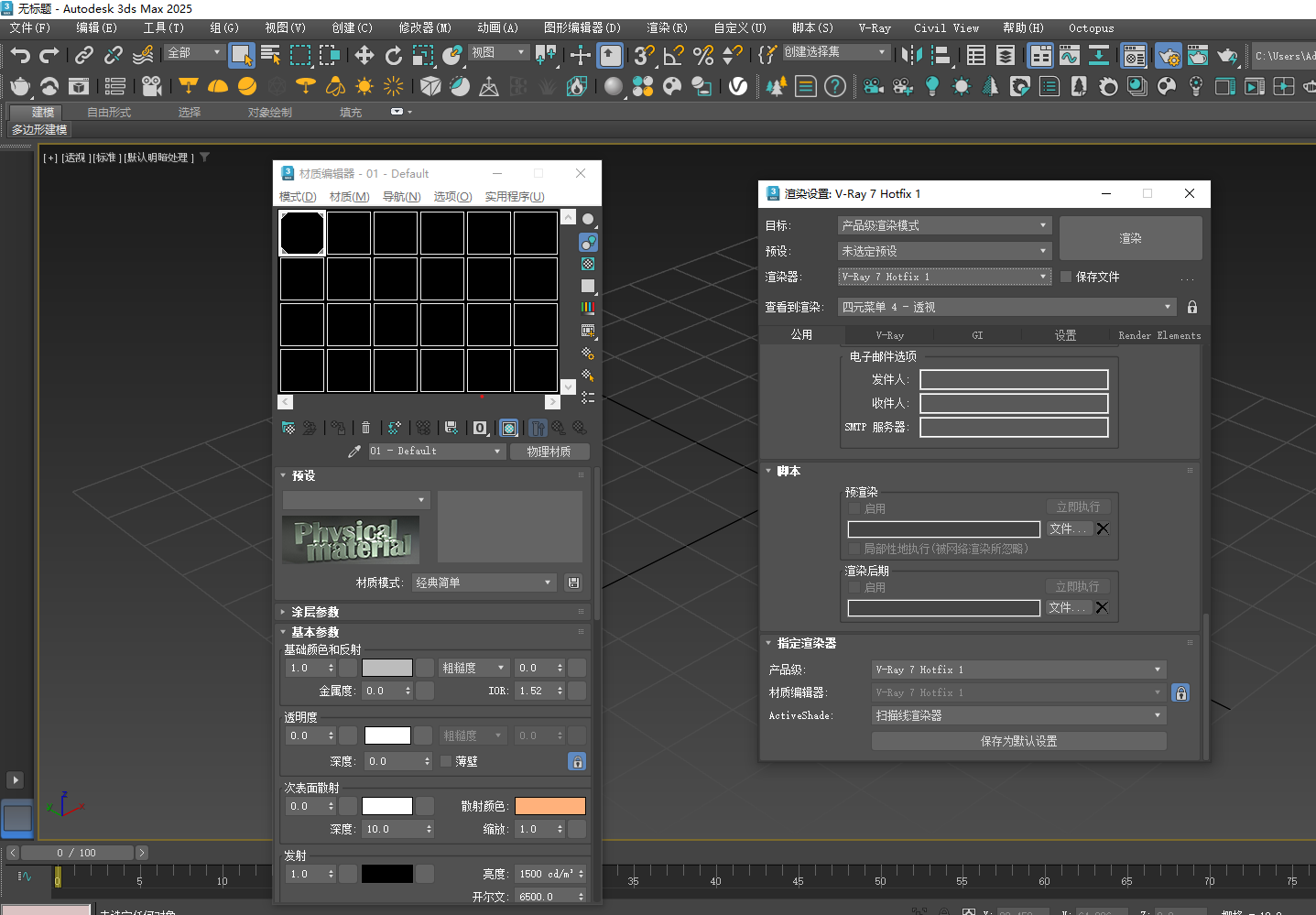Check 启用 under 渲染后期
1316x915 pixels.
[x=854, y=587]
